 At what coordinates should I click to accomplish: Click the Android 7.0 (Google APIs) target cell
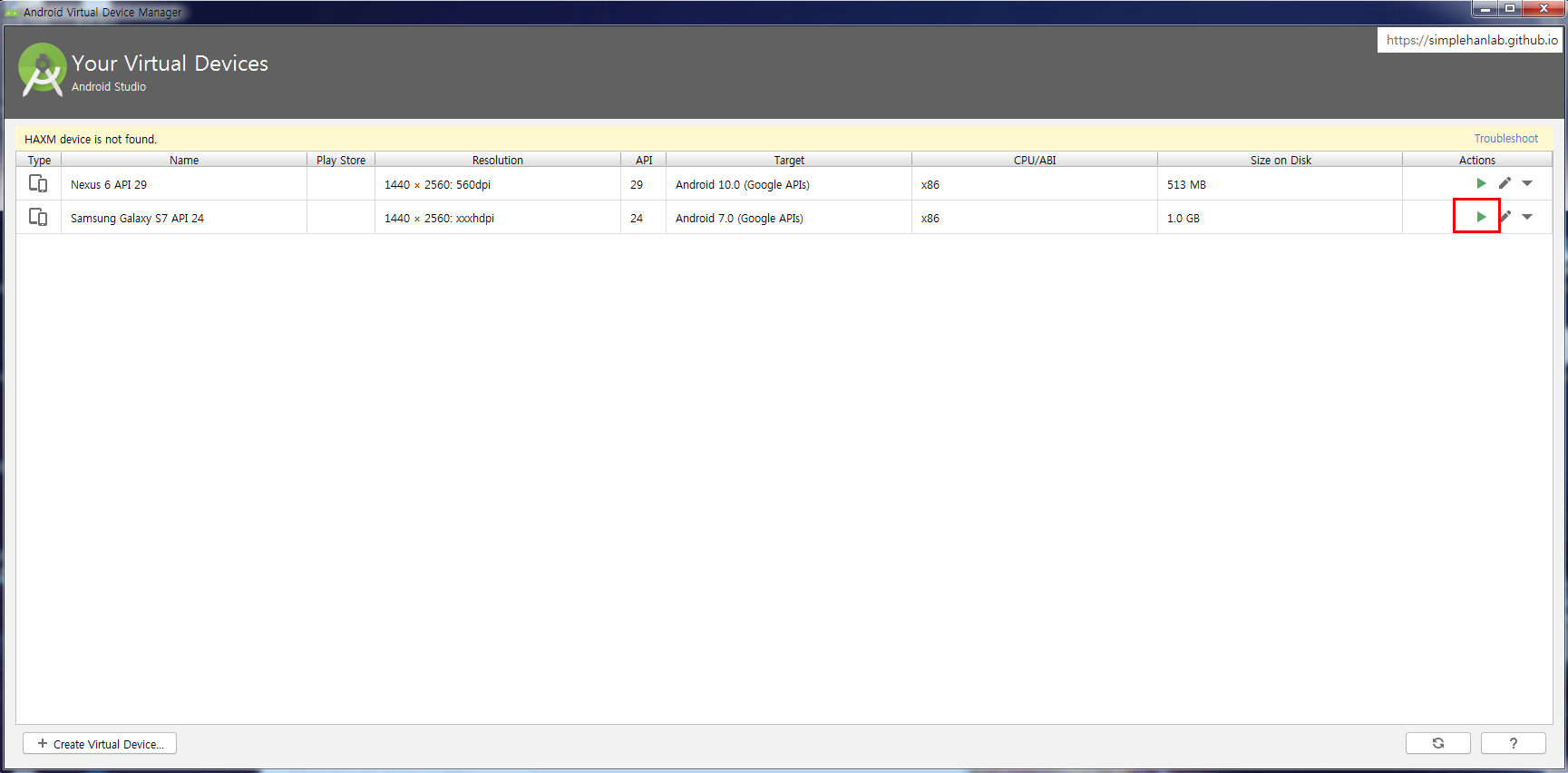pos(789,218)
